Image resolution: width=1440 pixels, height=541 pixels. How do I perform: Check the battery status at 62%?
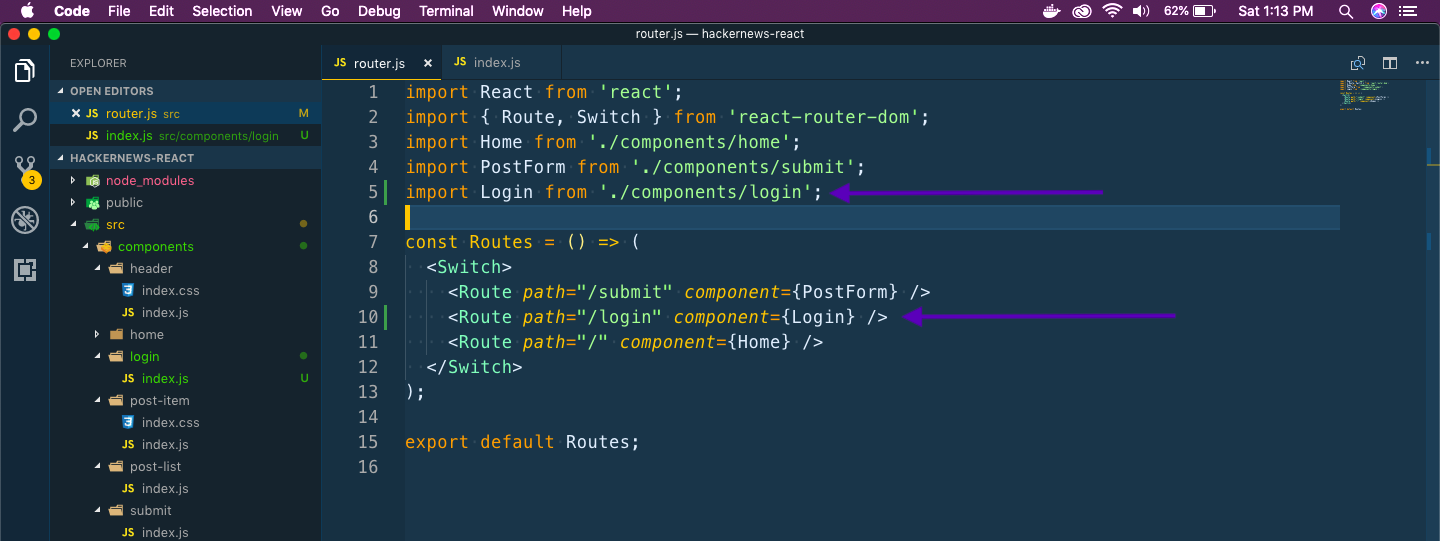(x=1189, y=11)
